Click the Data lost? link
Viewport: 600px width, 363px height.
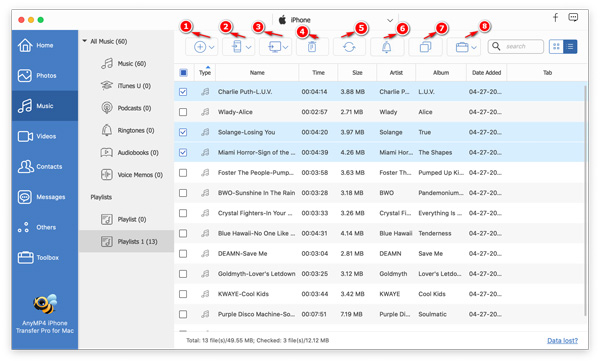point(562,340)
